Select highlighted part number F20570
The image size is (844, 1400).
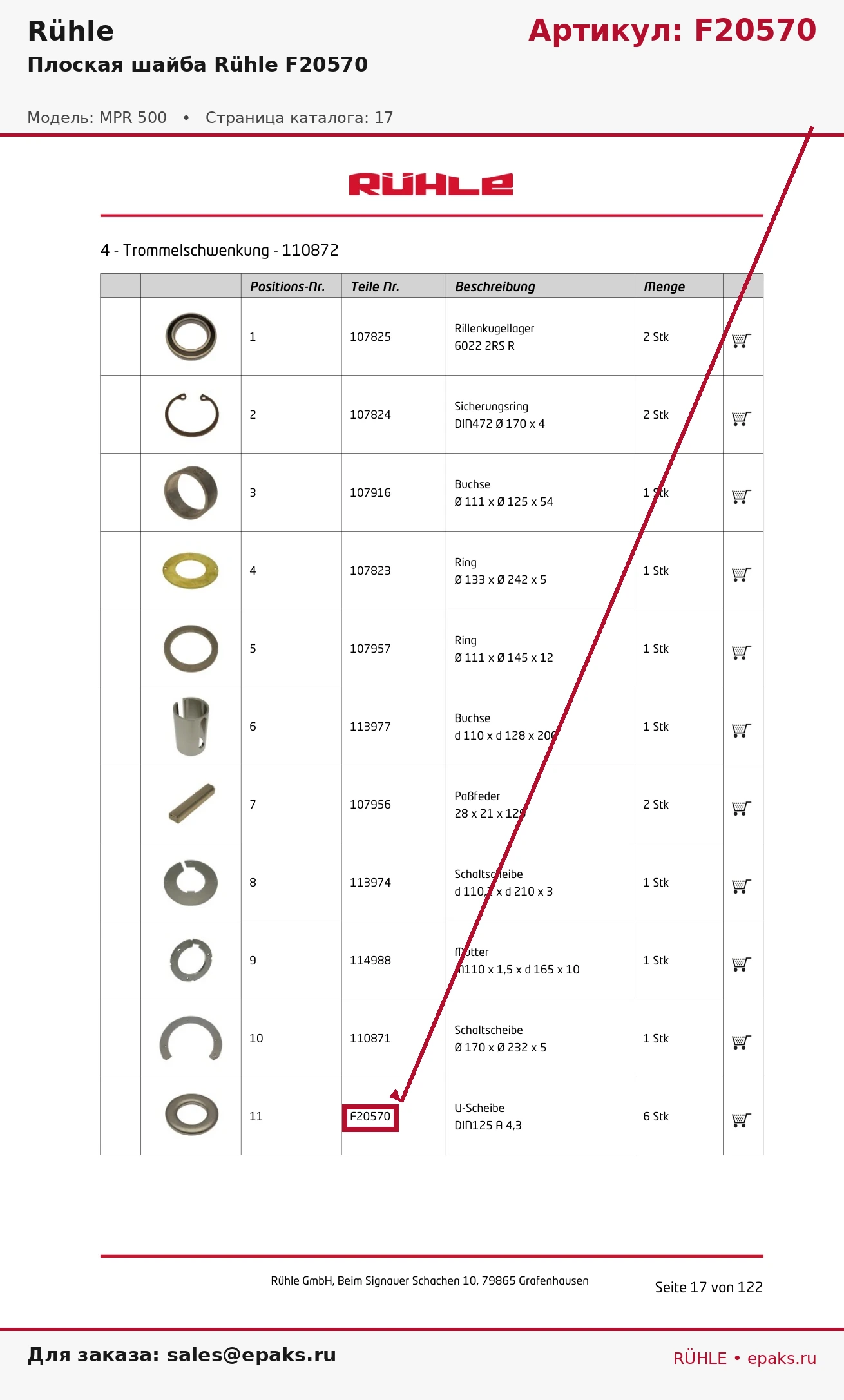tap(370, 1117)
